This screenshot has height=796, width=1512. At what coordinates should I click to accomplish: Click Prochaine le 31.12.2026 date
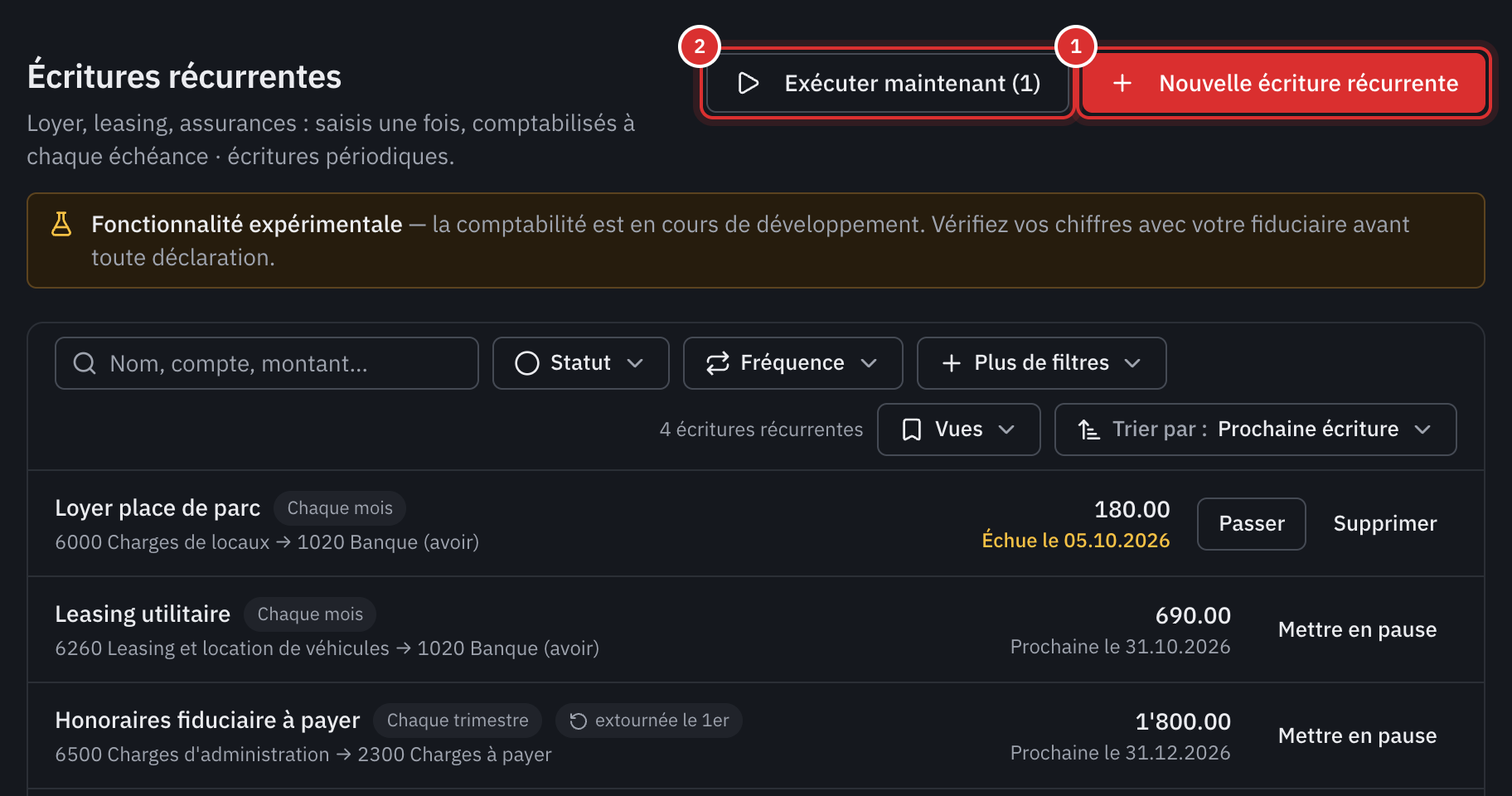(1121, 753)
